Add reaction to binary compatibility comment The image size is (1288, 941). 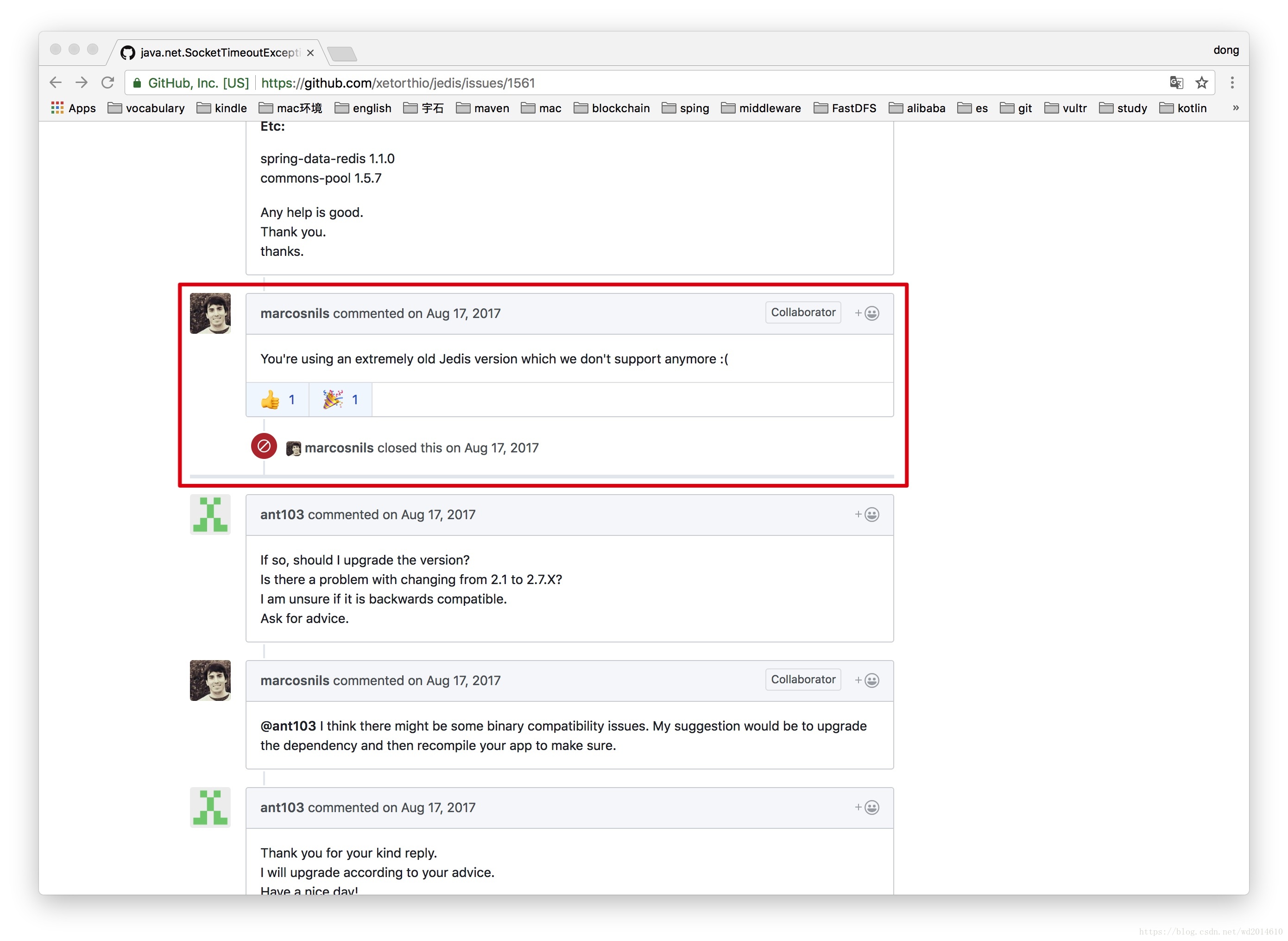tap(867, 680)
